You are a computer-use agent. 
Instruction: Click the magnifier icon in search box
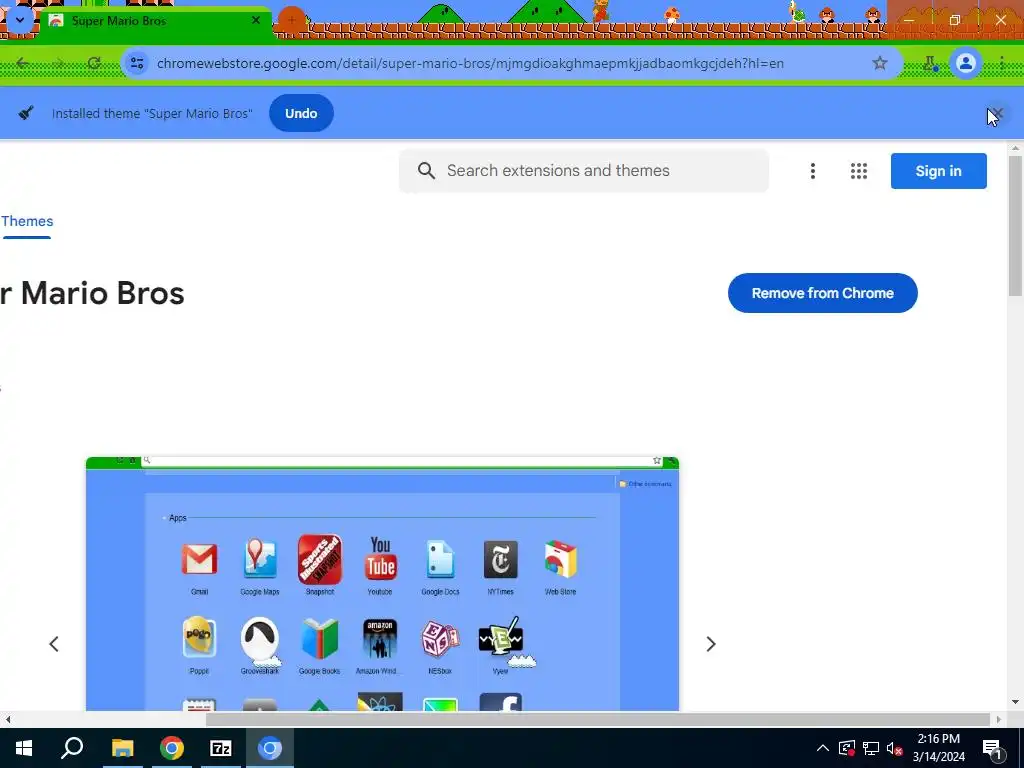click(426, 170)
